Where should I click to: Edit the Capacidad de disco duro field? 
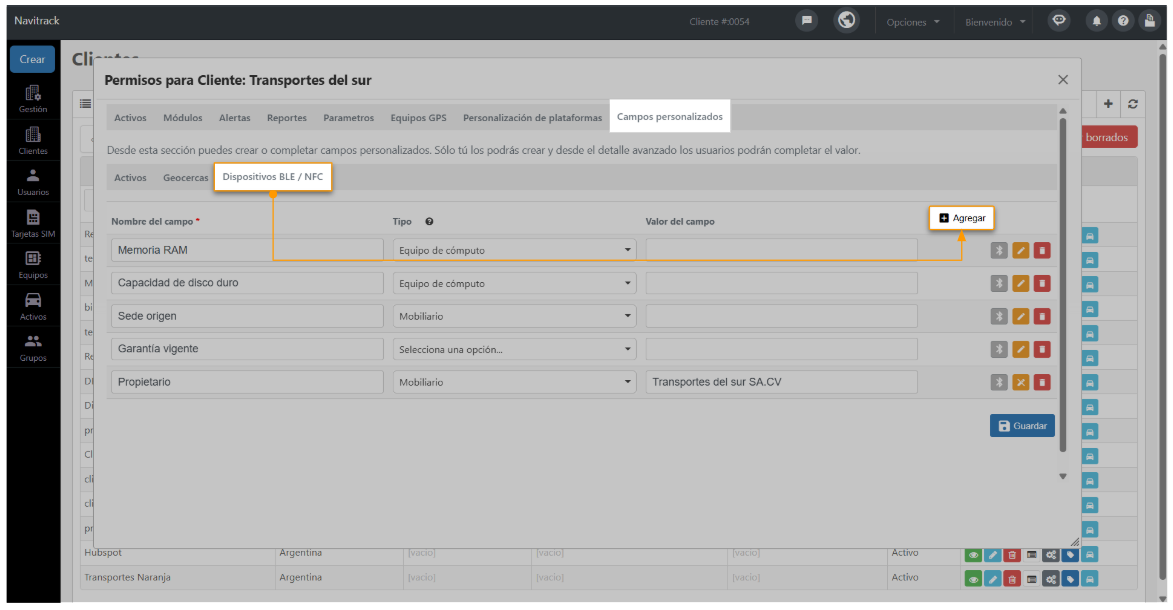[1020, 283]
